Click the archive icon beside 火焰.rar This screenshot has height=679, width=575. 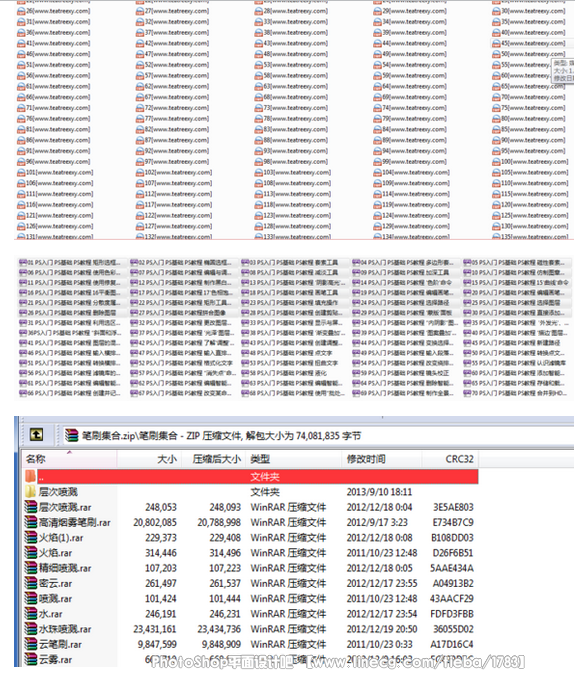[31, 553]
